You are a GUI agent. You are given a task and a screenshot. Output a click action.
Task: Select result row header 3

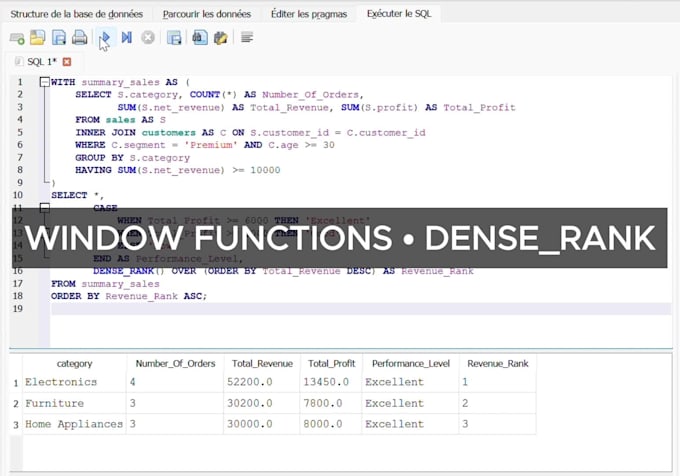coord(16,425)
